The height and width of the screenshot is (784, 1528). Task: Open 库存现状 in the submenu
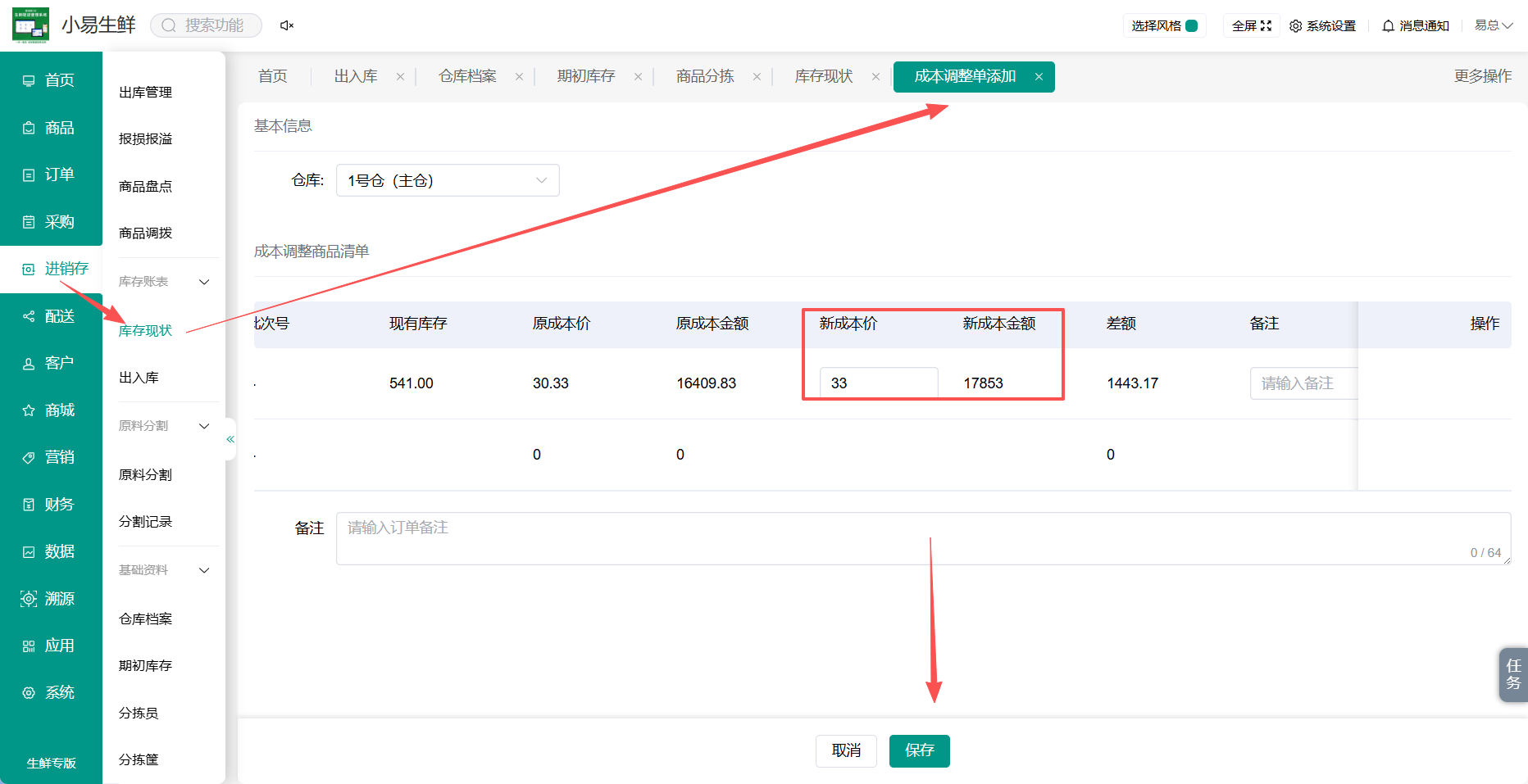click(x=145, y=330)
